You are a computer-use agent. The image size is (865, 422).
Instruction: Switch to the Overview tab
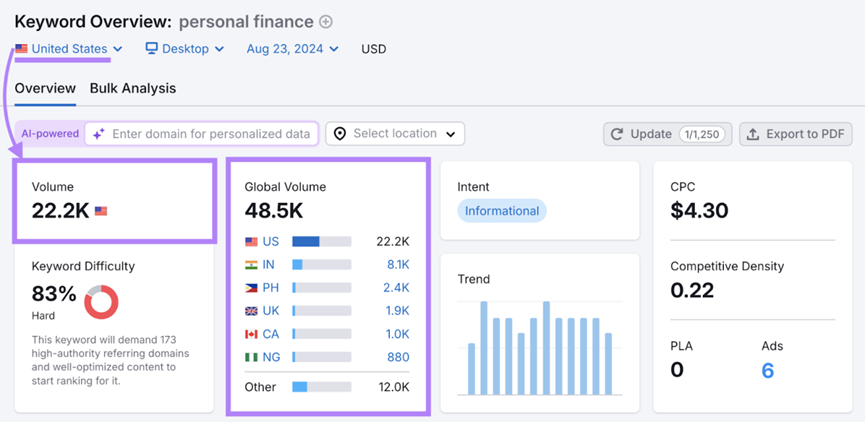coord(45,88)
